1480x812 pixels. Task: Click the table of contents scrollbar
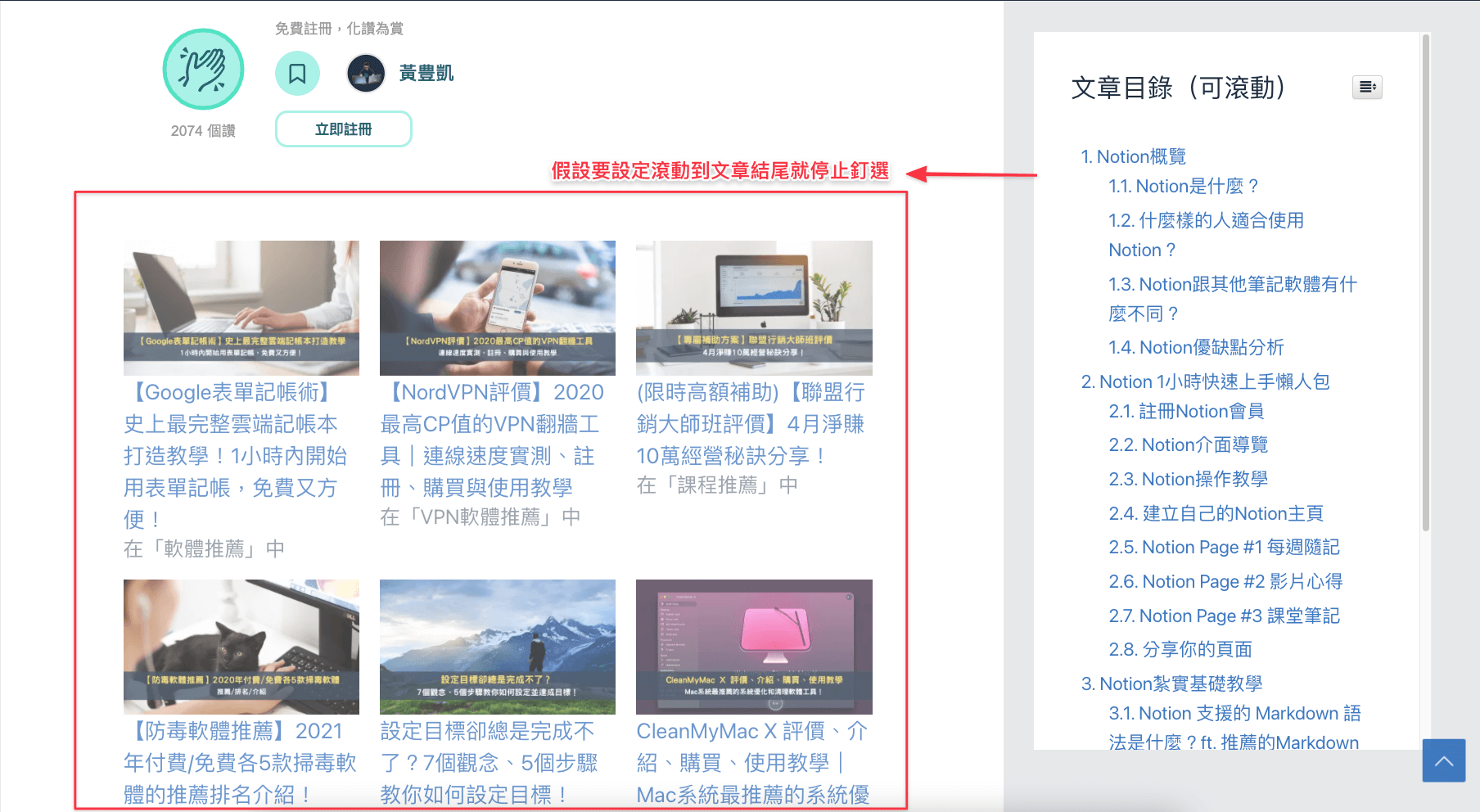tap(1426, 282)
